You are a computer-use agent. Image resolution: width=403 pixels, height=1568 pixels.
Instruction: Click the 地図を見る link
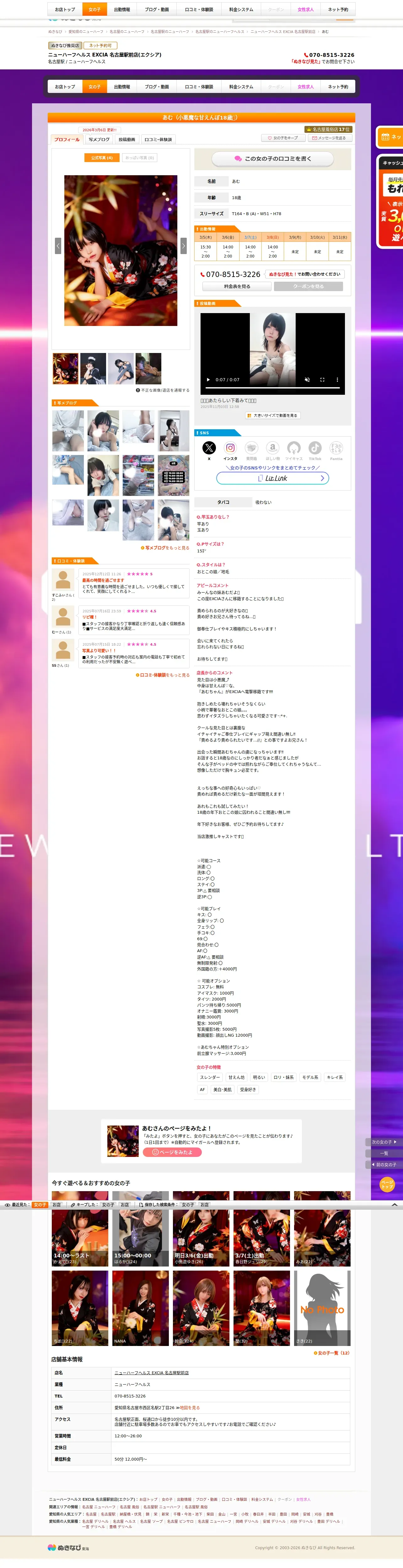pos(189,1408)
